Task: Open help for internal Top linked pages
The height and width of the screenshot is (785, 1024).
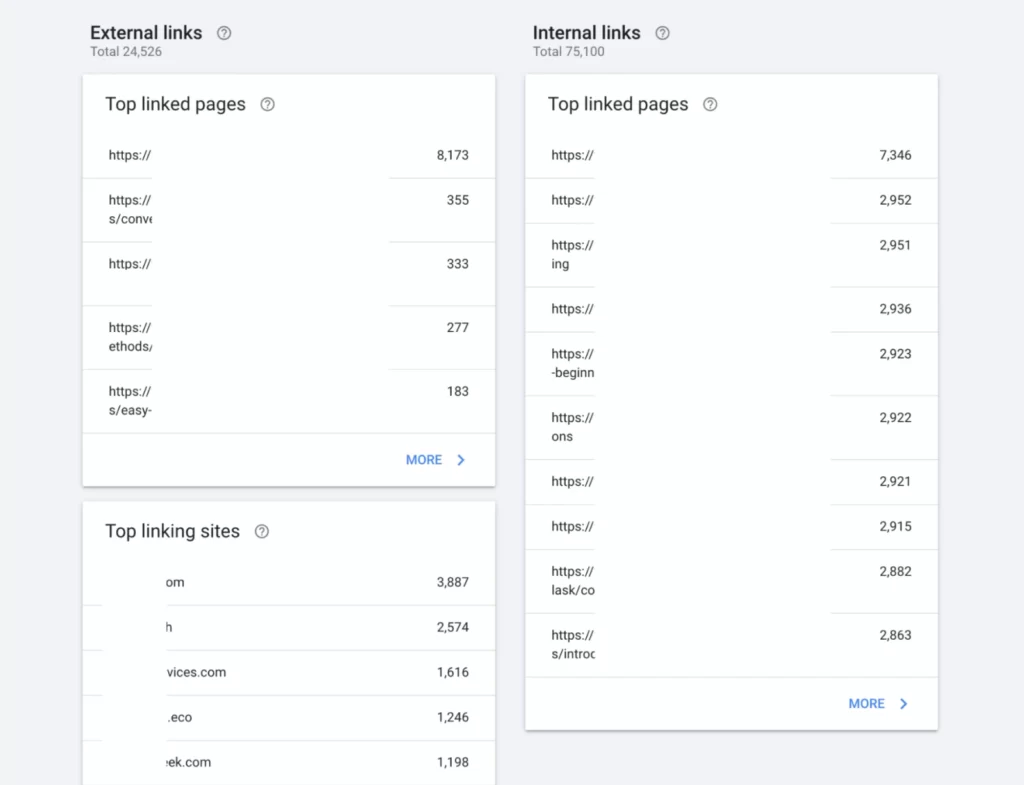Action: pyautogui.click(x=710, y=104)
